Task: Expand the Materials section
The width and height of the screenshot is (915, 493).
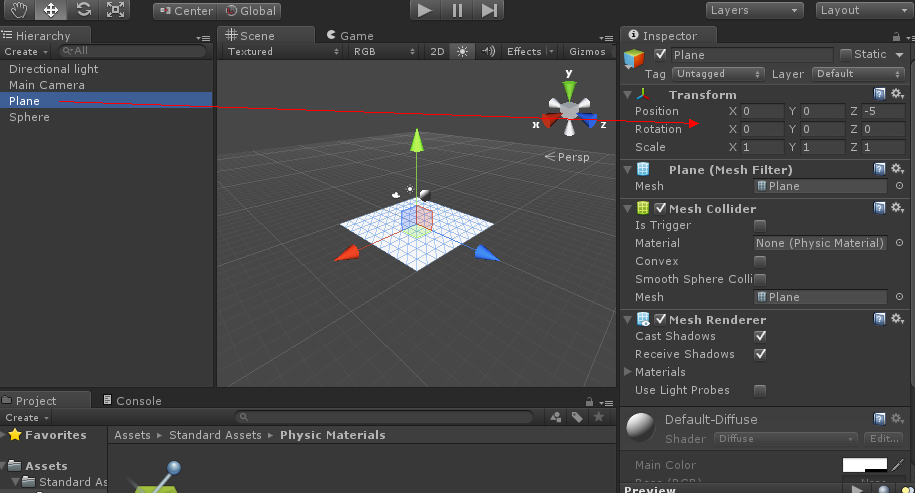Action: coord(628,372)
